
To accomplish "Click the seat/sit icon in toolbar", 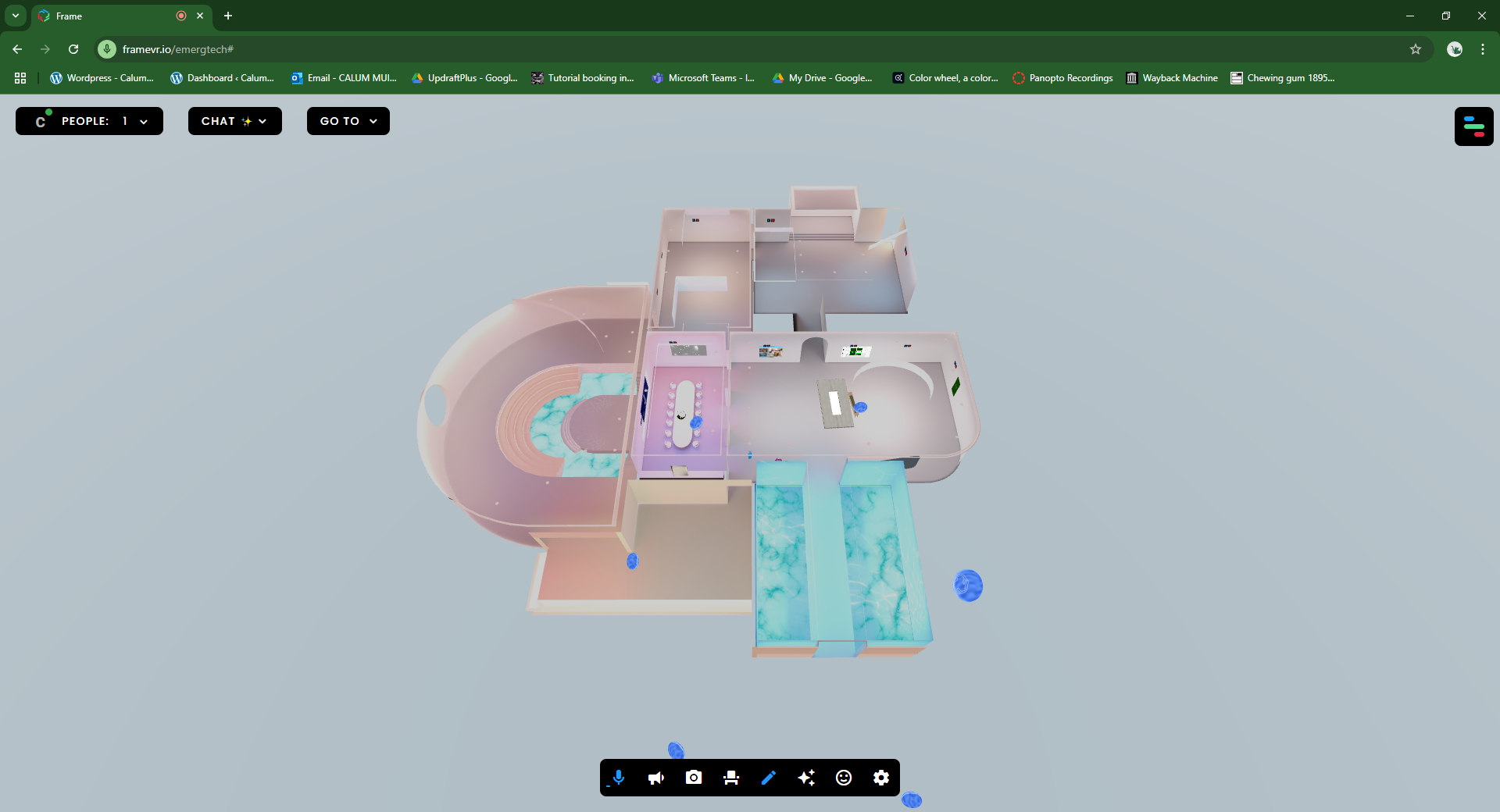I will (x=731, y=778).
